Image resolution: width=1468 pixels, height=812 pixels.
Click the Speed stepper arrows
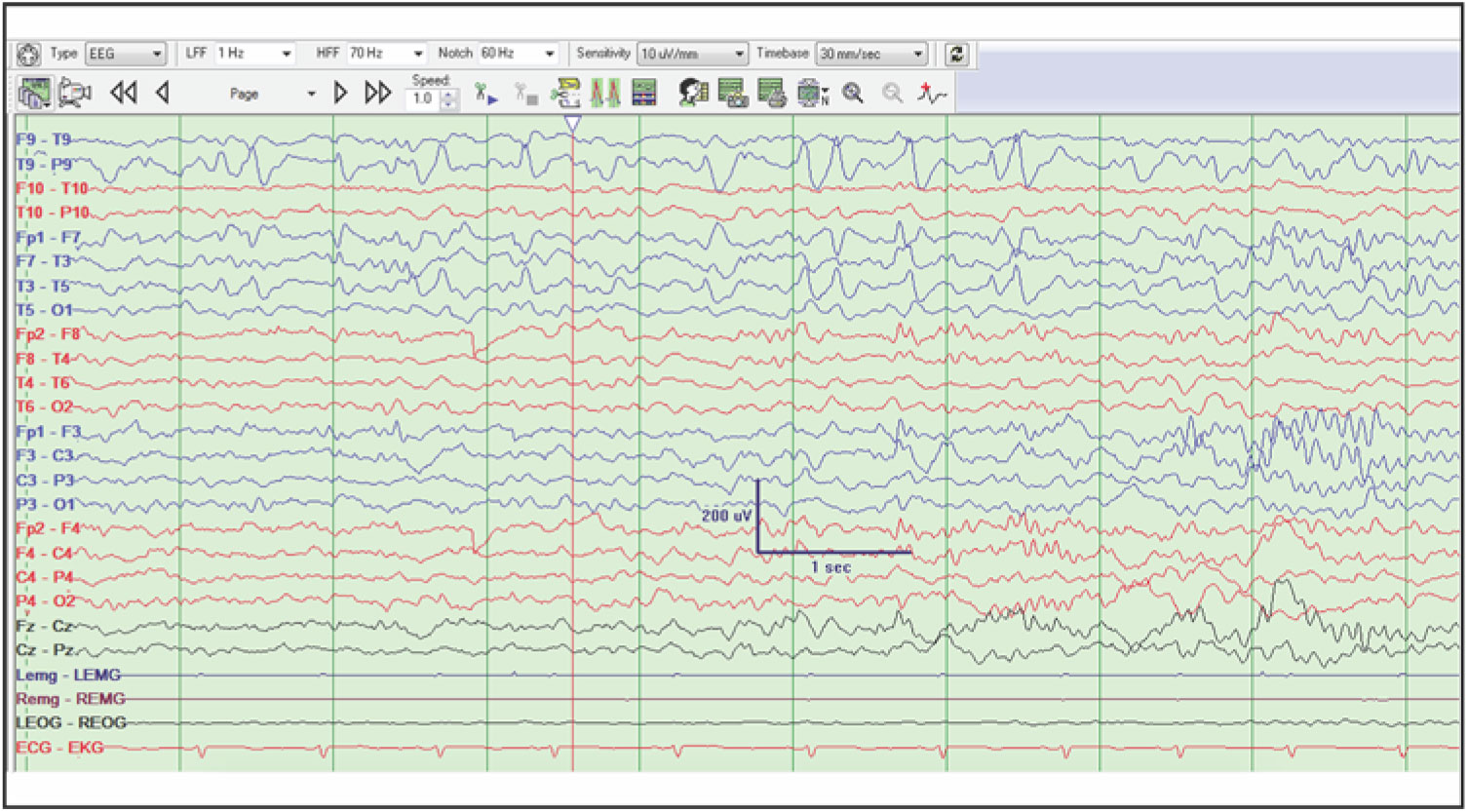[448, 98]
